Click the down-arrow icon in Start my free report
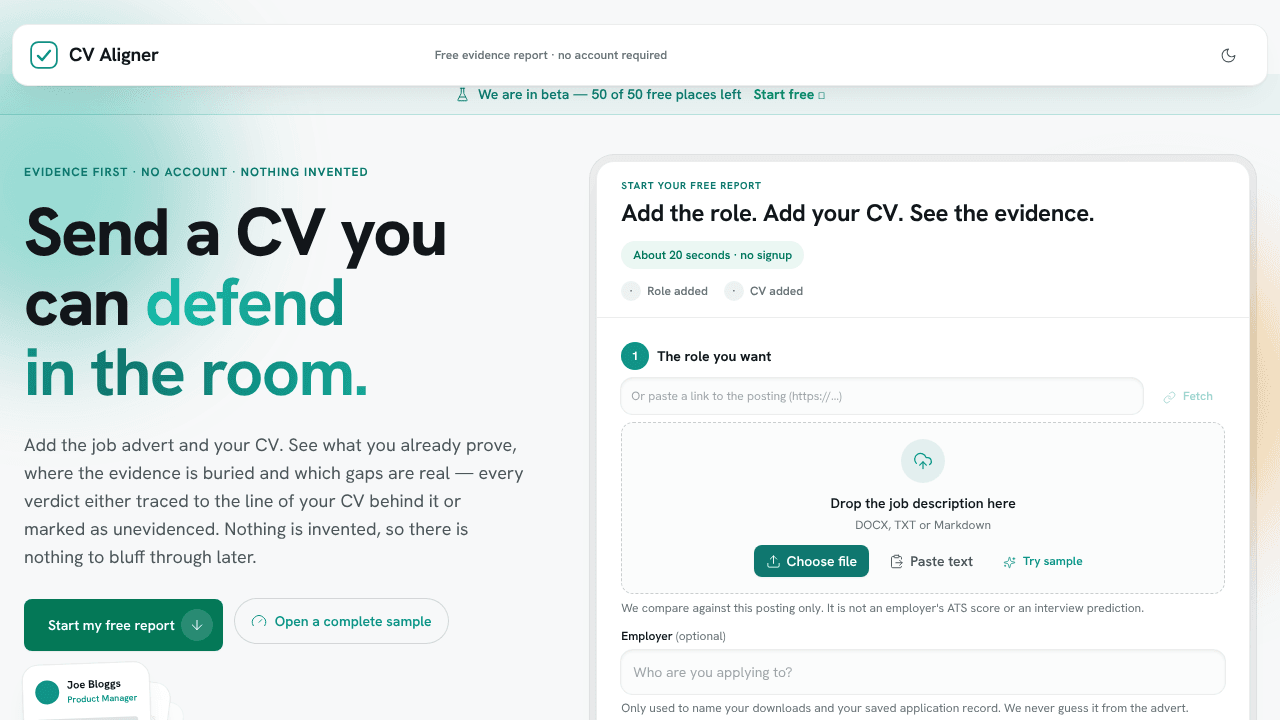 click(x=197, y=625)
